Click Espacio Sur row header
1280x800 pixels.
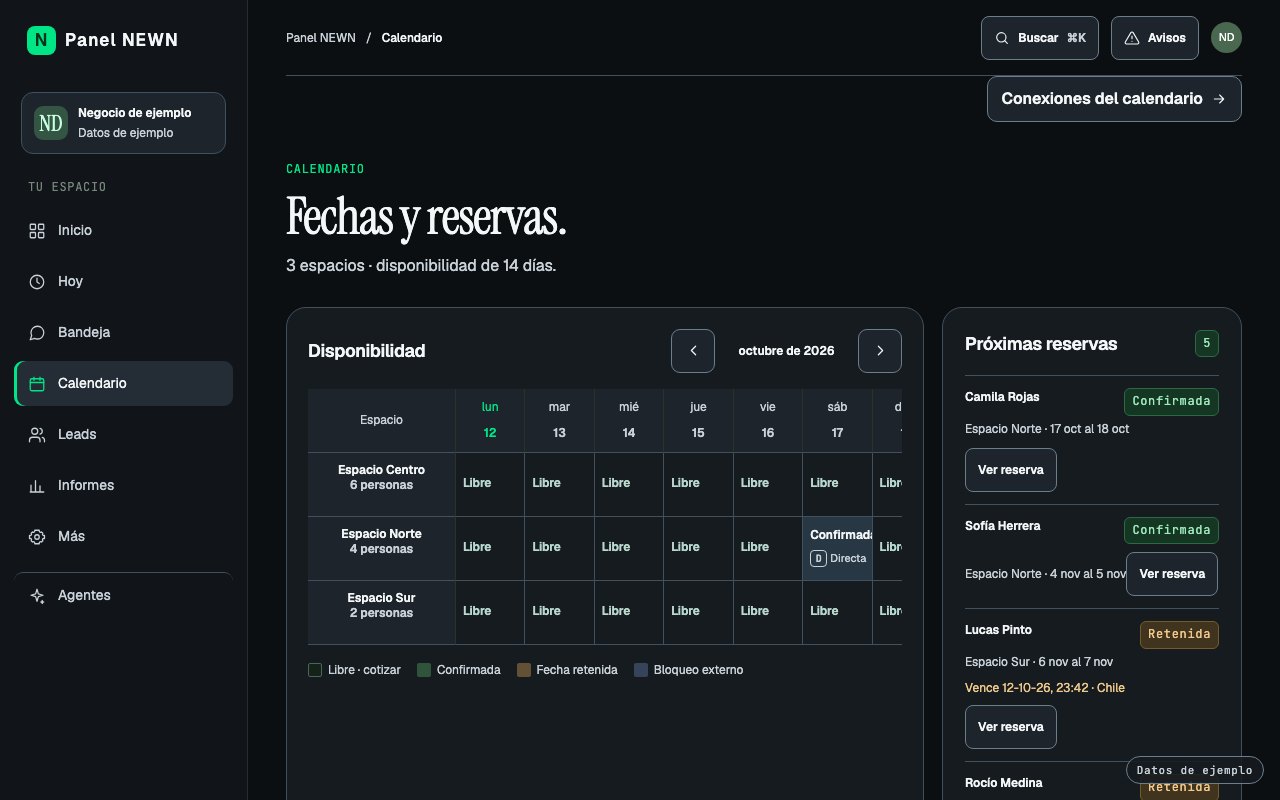click(381, 613)
